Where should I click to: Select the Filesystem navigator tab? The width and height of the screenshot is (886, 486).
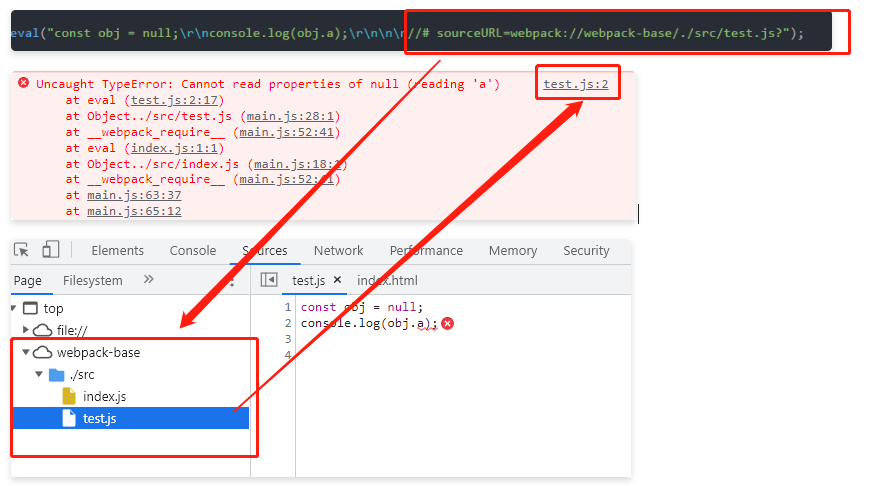point(92,280)
